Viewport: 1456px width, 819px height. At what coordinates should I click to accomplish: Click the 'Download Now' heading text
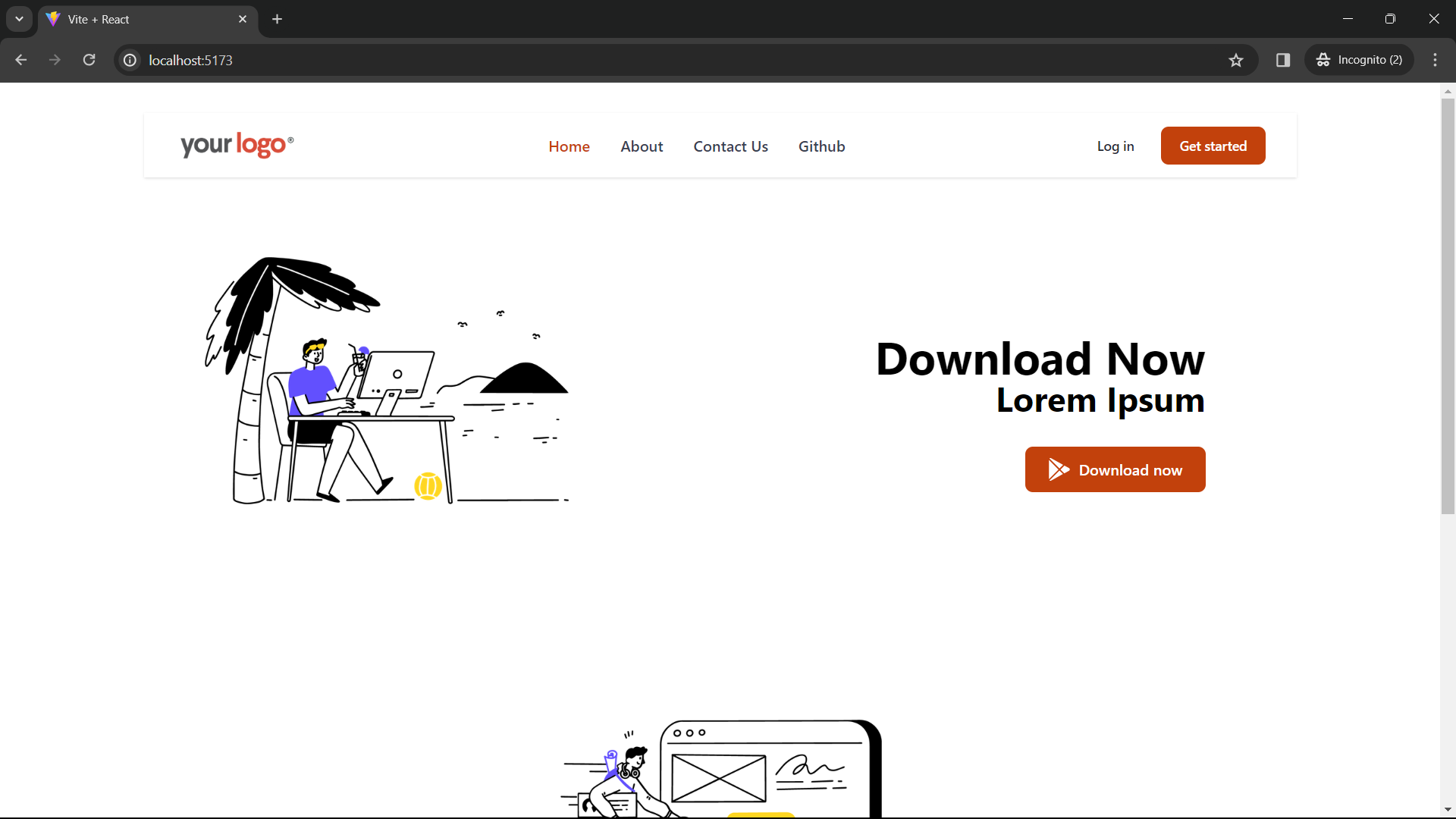tap(1040, 359)
